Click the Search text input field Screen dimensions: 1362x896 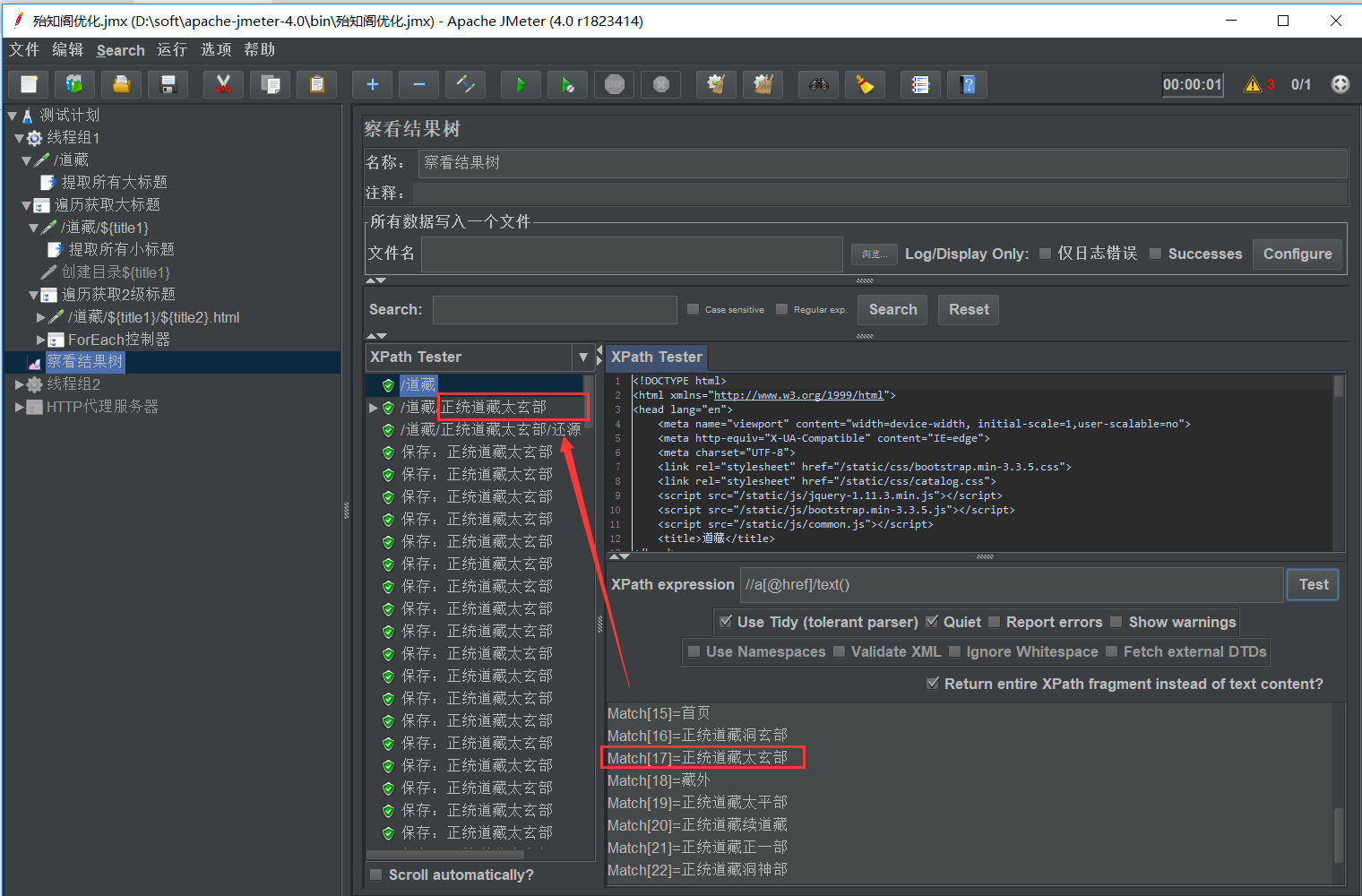click(x=555, y=309)
